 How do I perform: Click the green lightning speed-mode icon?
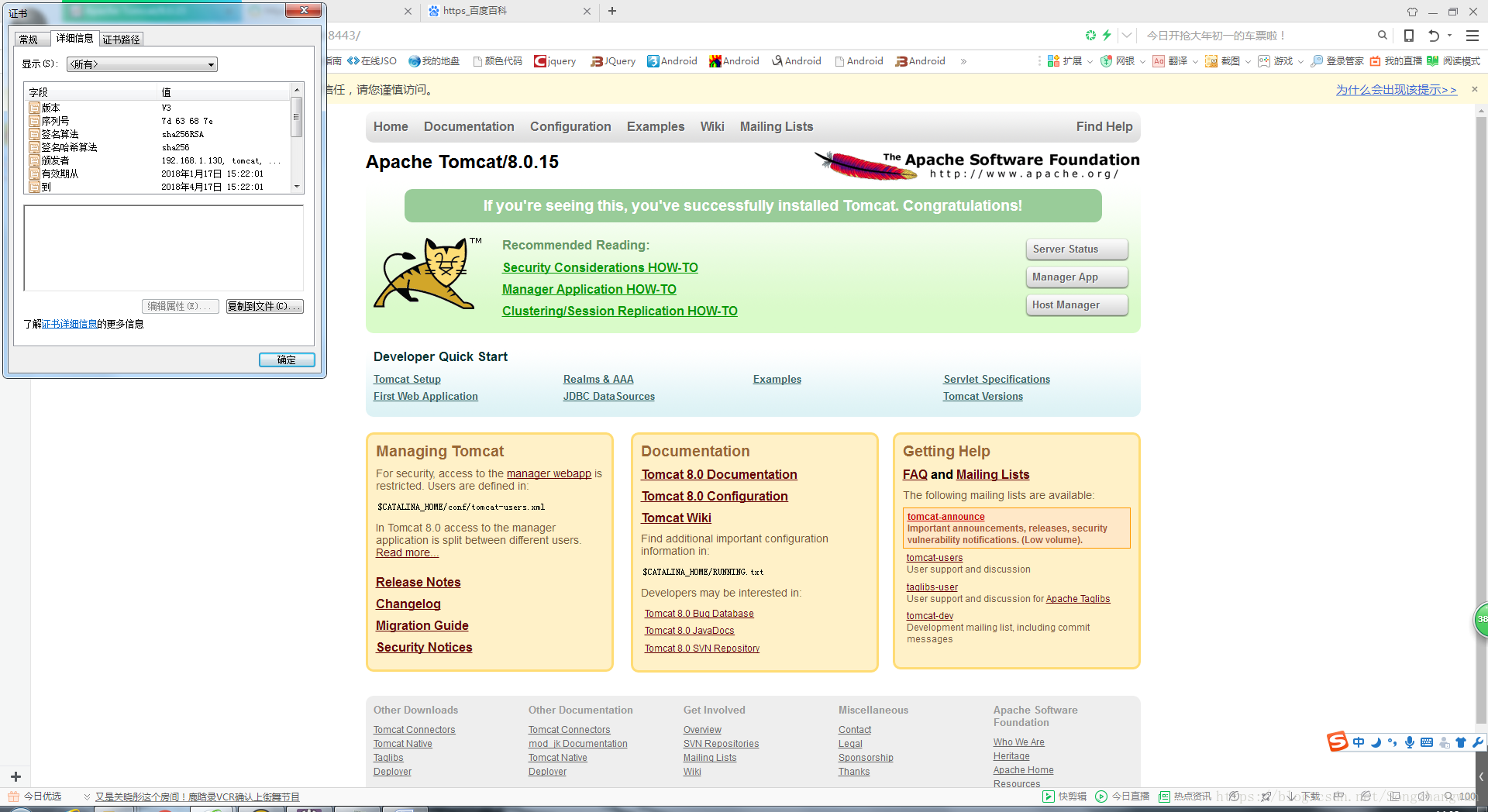click(1107, 36)
